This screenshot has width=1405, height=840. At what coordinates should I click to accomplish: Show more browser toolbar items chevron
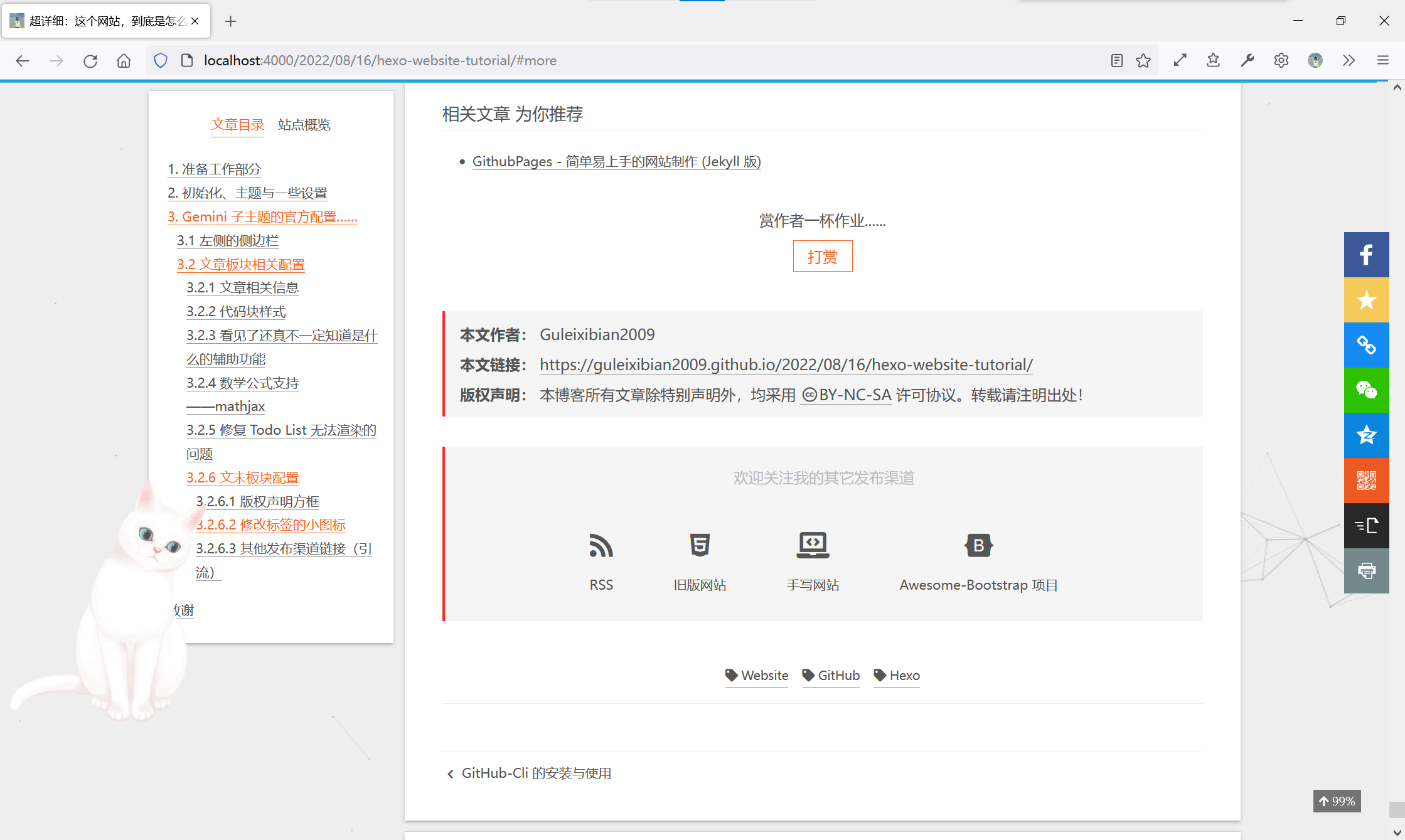point(1349,60)
